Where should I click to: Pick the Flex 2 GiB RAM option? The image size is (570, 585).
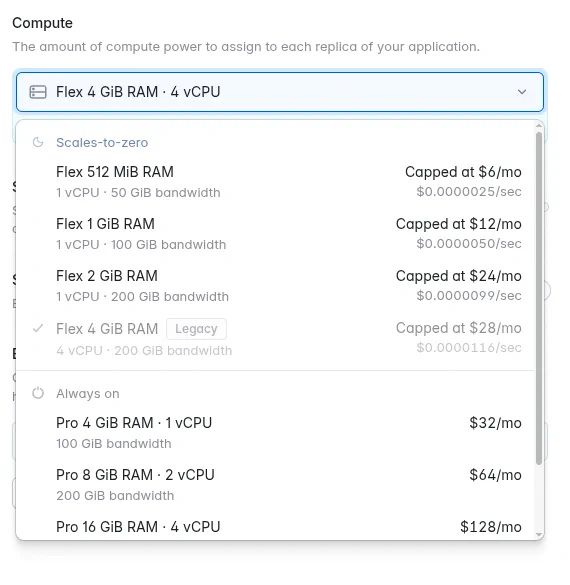tap(276, 286)
